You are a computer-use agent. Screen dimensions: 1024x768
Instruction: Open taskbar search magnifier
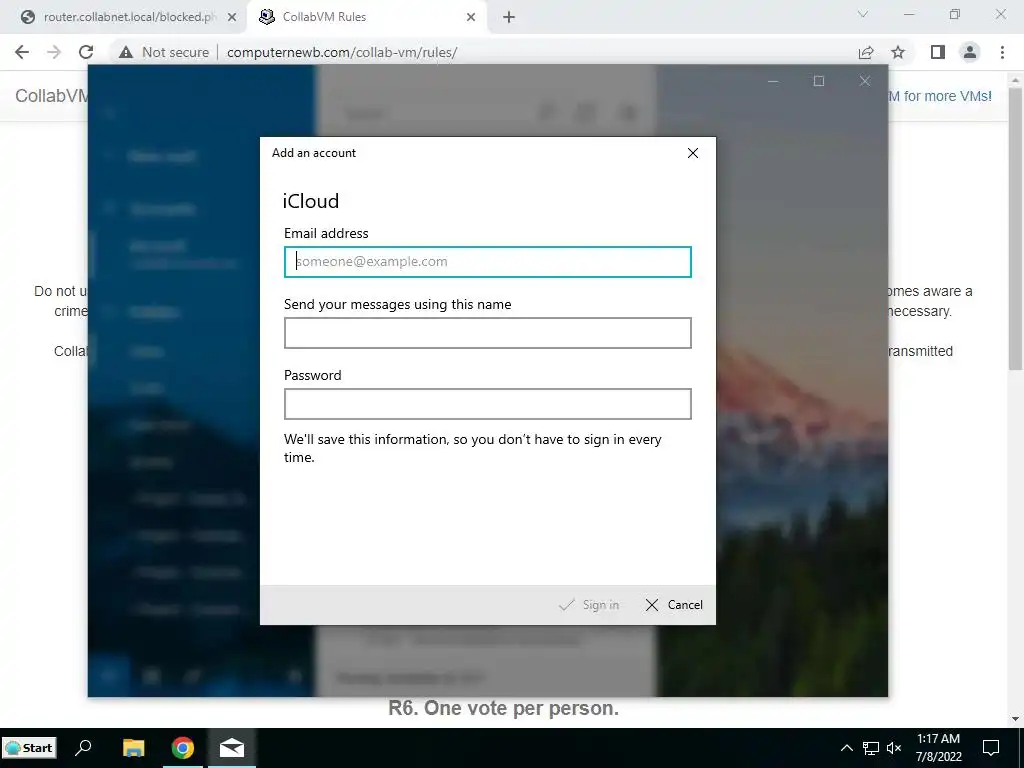(84, 748)
